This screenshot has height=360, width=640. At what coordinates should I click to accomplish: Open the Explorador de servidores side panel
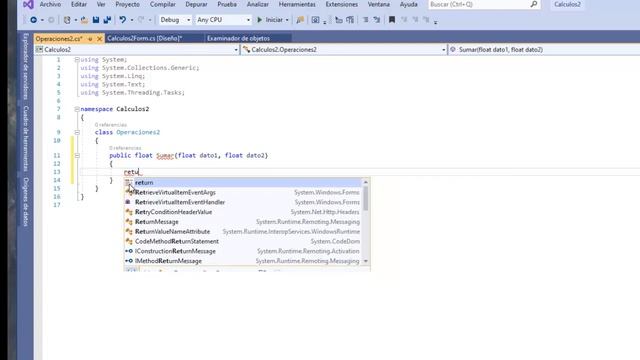pyautogui.click(x=26, y=66)
